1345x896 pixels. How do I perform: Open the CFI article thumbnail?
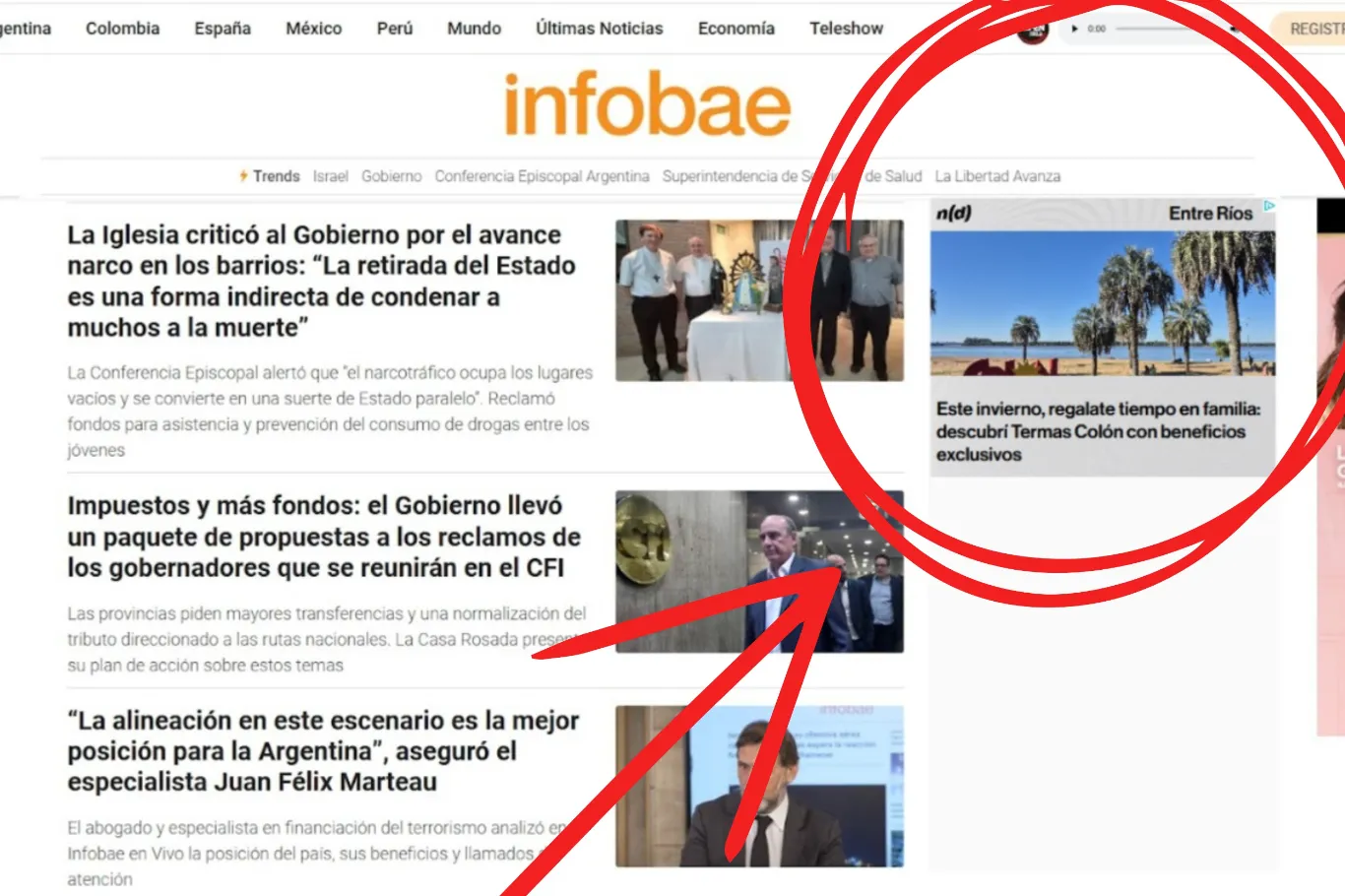click(759, 571)
